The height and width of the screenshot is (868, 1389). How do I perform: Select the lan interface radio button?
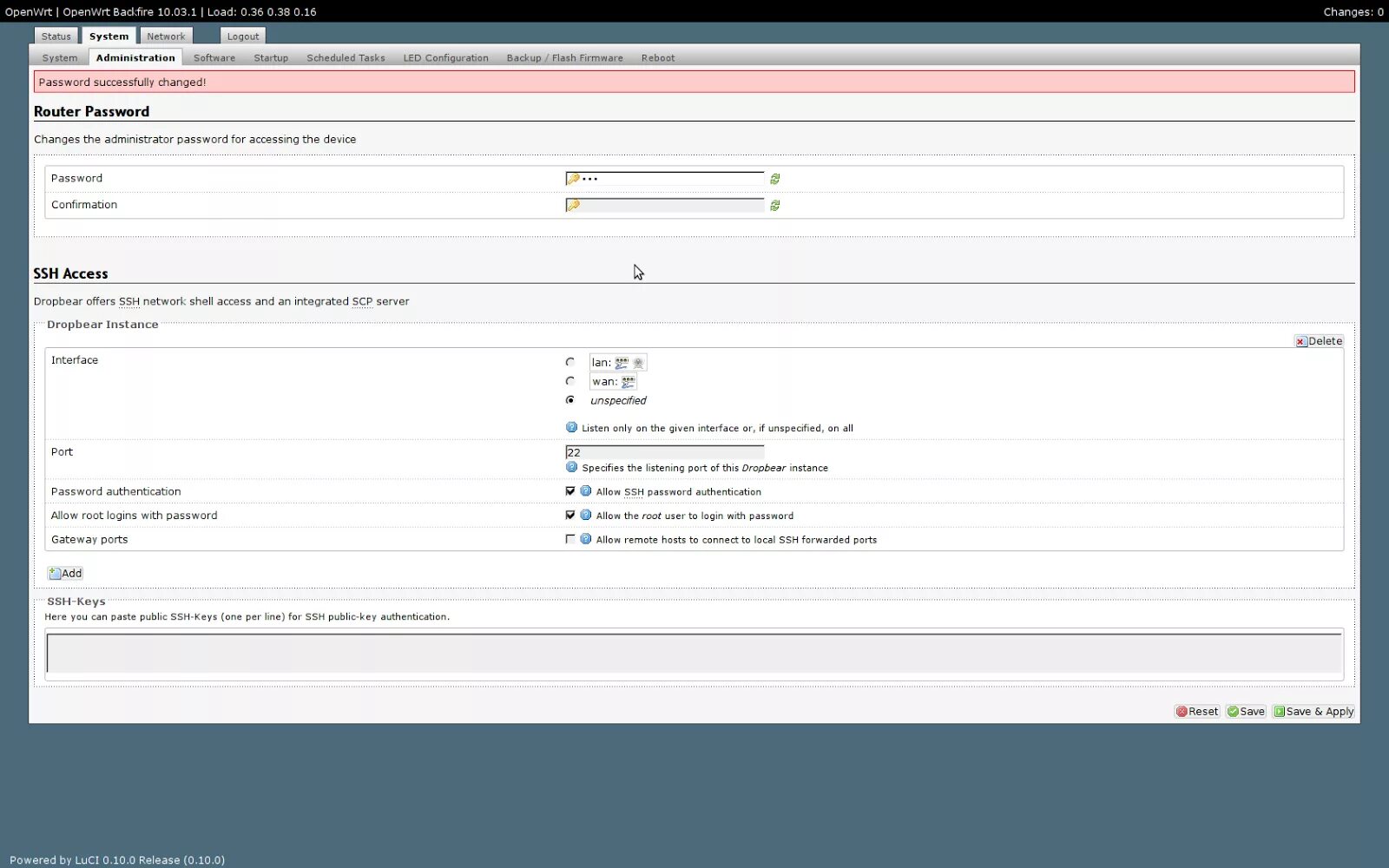click(x=570, y=362)
